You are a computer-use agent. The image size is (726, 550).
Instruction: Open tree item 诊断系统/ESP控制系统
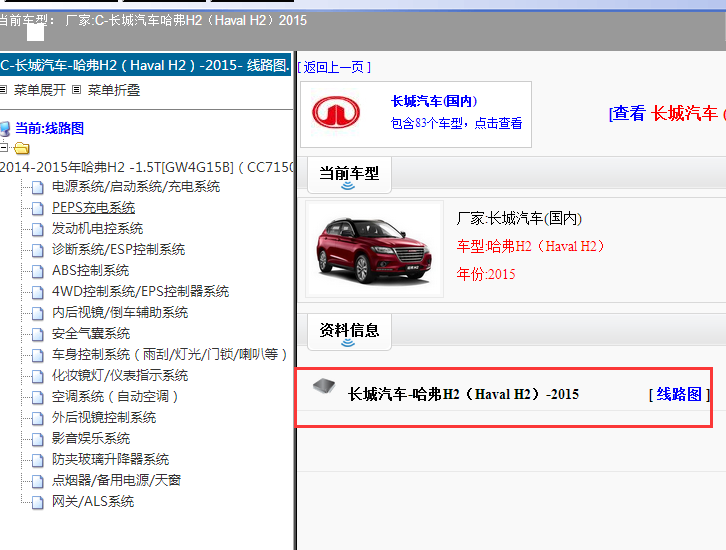tap(119, 250)
